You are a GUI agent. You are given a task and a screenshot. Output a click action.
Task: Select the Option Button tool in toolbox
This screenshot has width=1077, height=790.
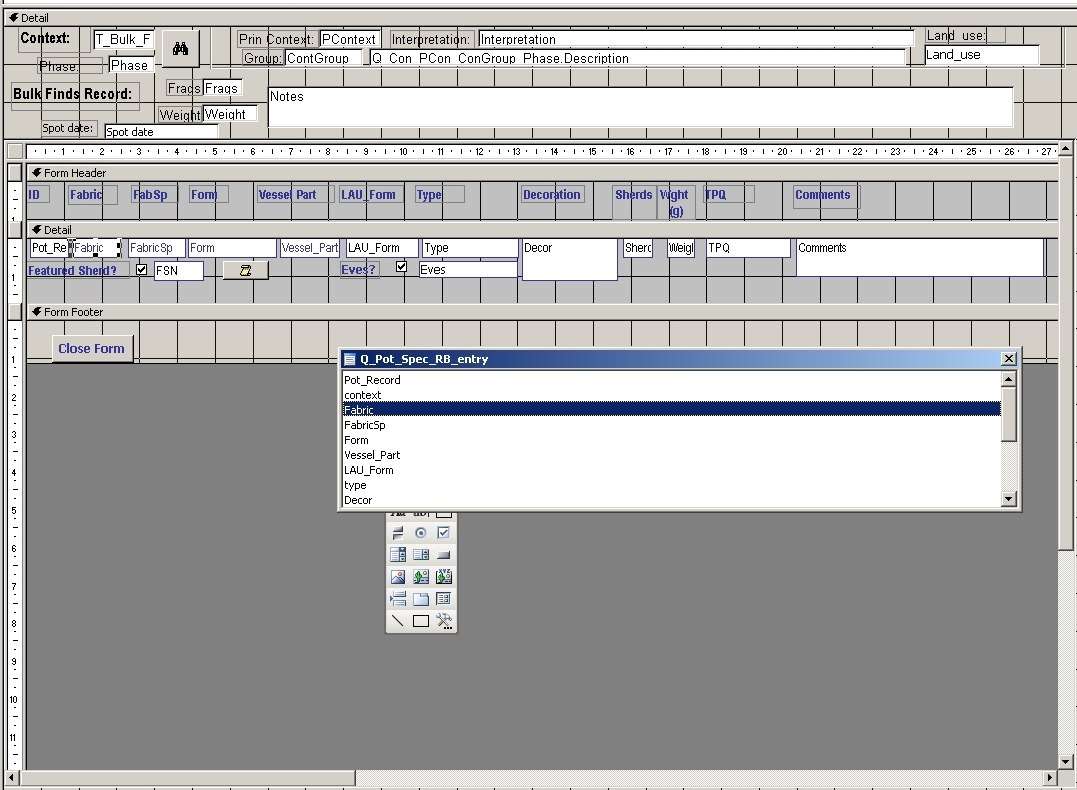point(420,532)
